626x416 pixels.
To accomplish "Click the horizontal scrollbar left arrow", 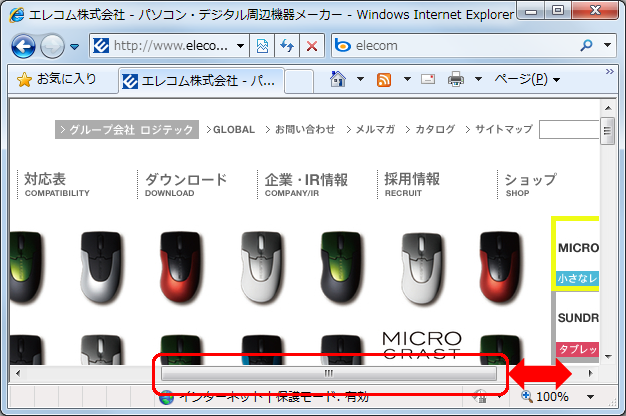I will 18,374.
